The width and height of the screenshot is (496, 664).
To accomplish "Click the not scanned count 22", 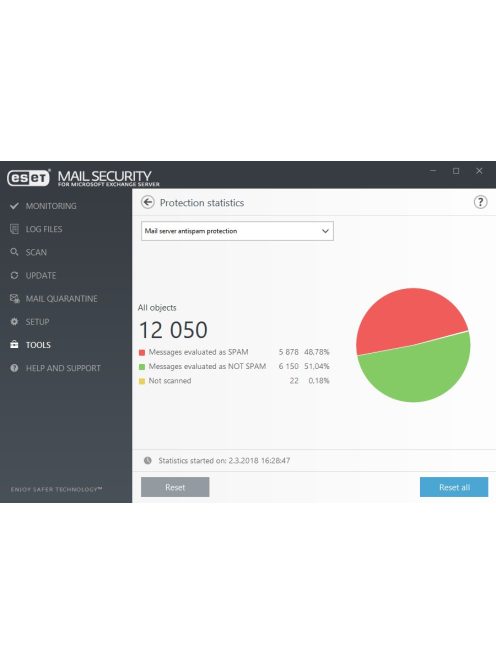I will [294, 381].
